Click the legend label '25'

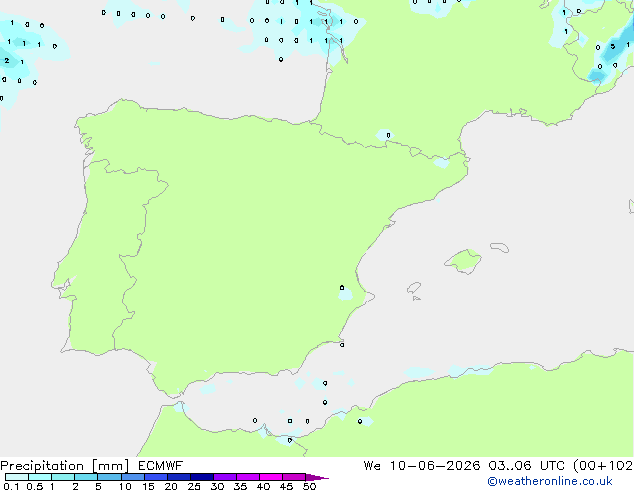point(194,486)
